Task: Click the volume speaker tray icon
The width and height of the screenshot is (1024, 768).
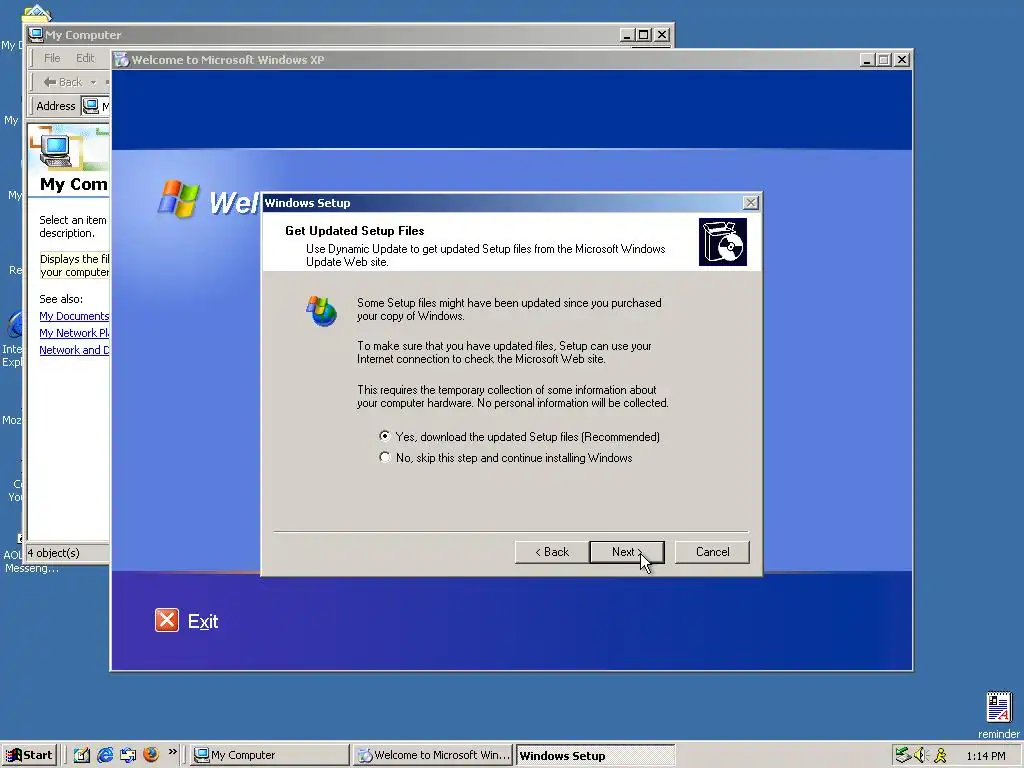Action: click(x=921, y=755)
